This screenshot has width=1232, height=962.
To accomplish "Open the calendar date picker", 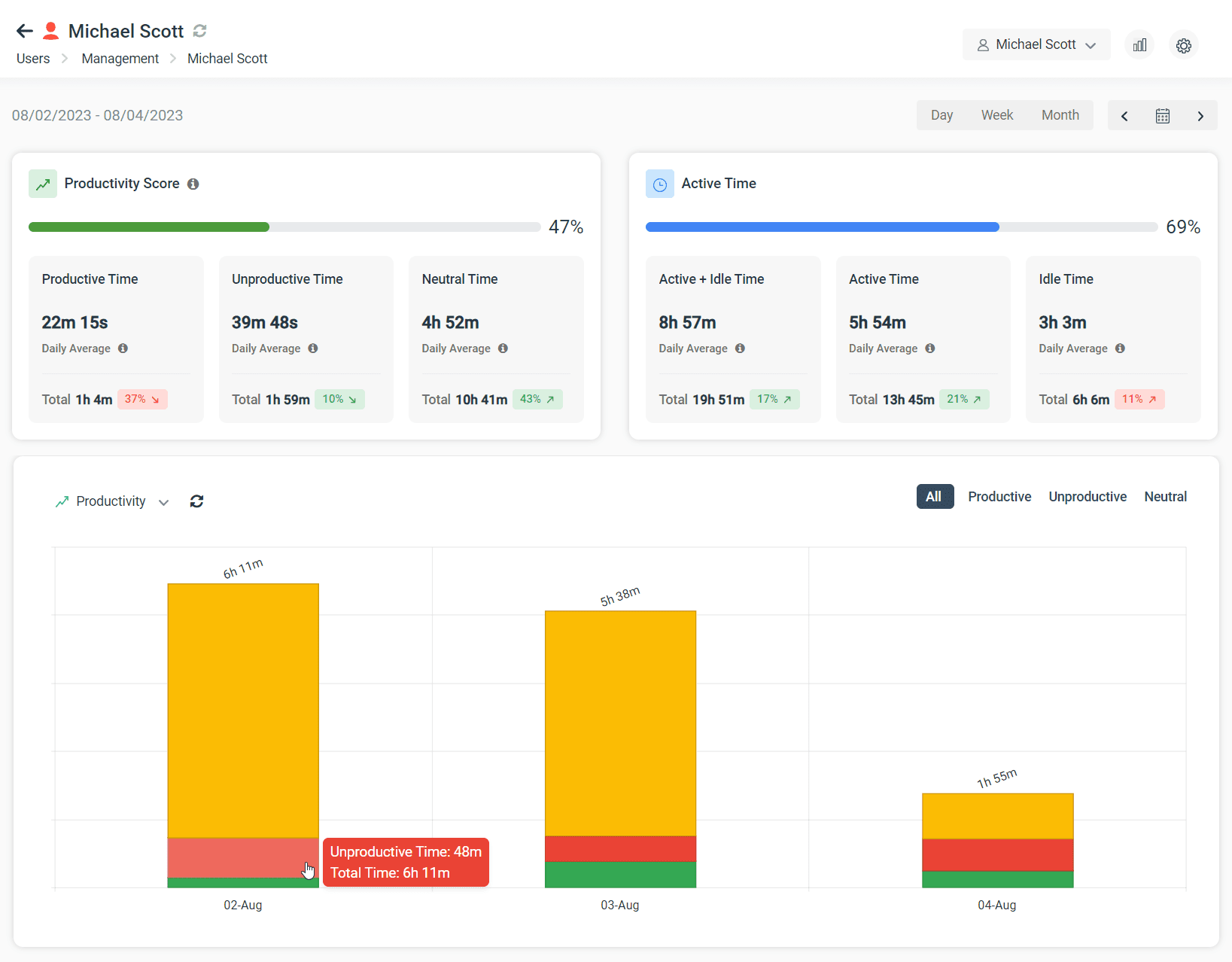I will (x=1162, y=115).
